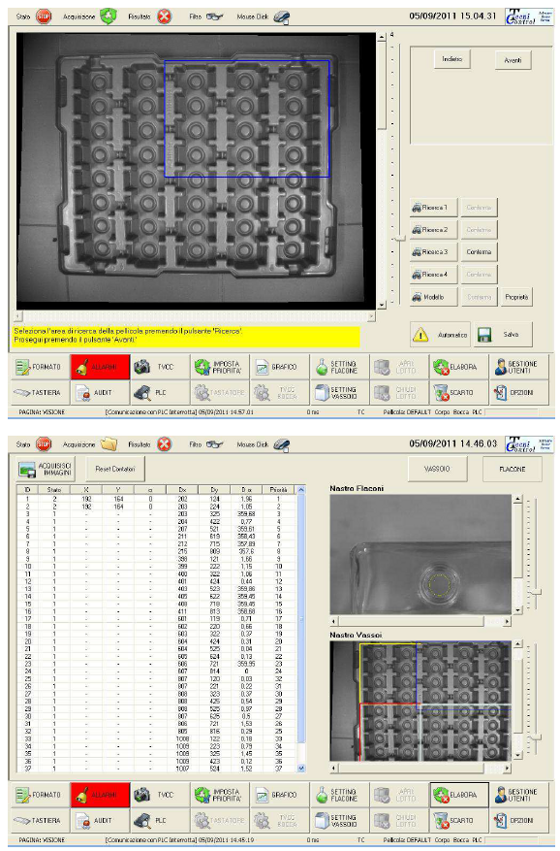Switch to the VASSOIO view
The width and height of the screenshot is (560, 851).
[x=437, y=469]
